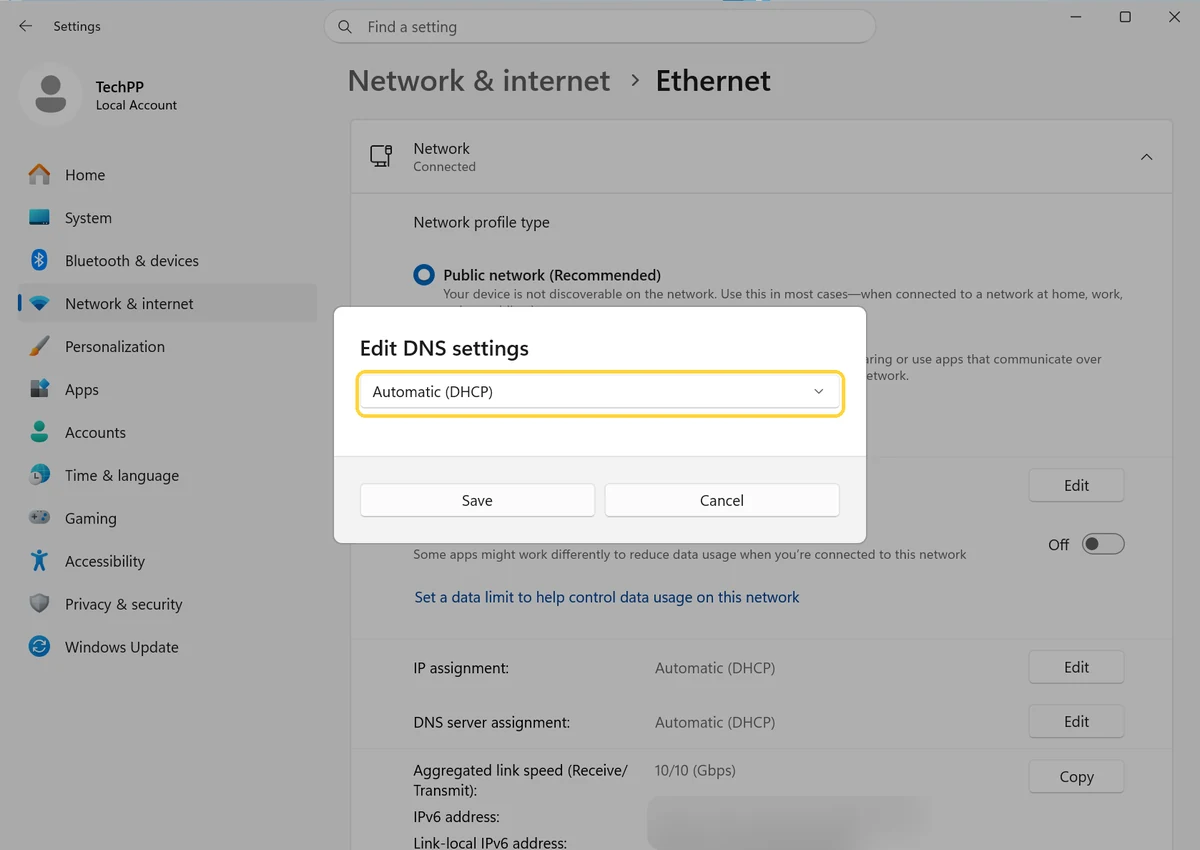
Task: Go to Gaming settings
Action: click(x=91, y=518)
